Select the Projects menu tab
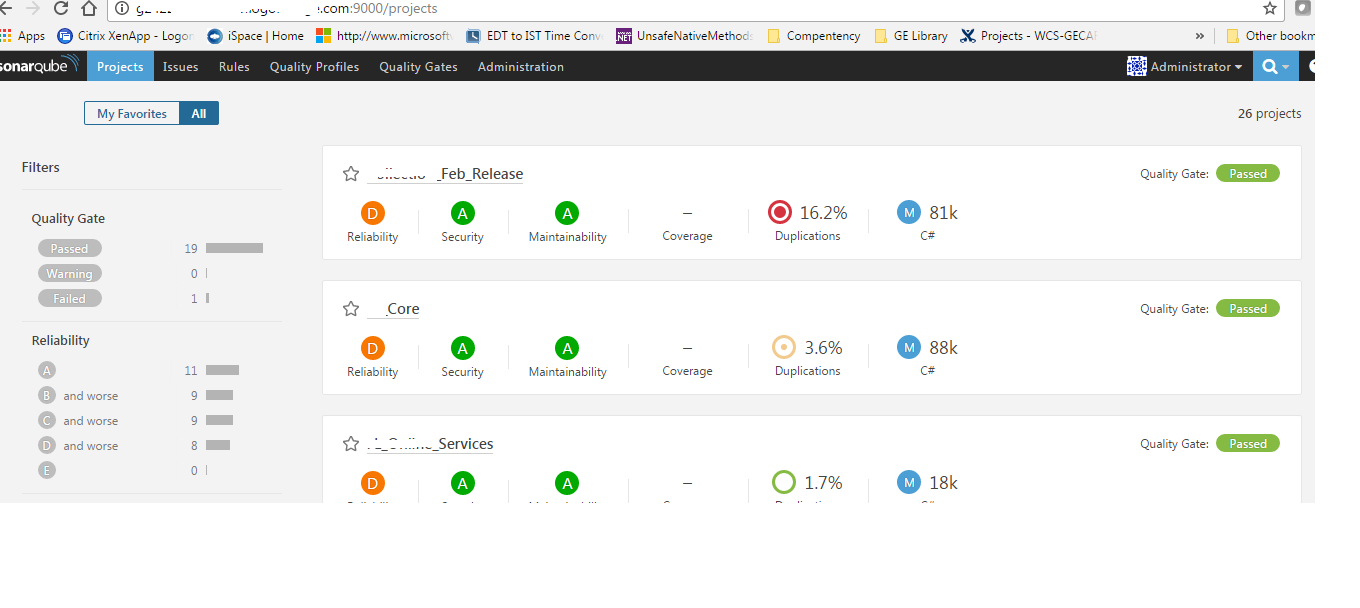 click(120, 67)
